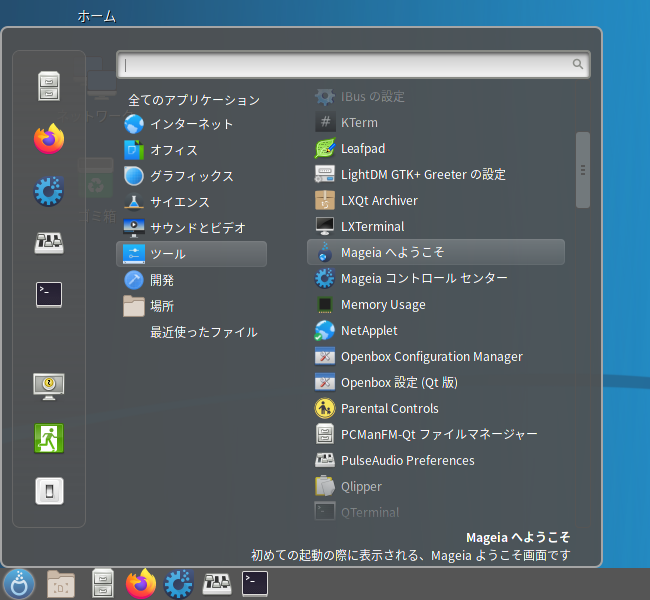Select ツール category
Viewport: 650px width, 600px height.
pos(192,254)
